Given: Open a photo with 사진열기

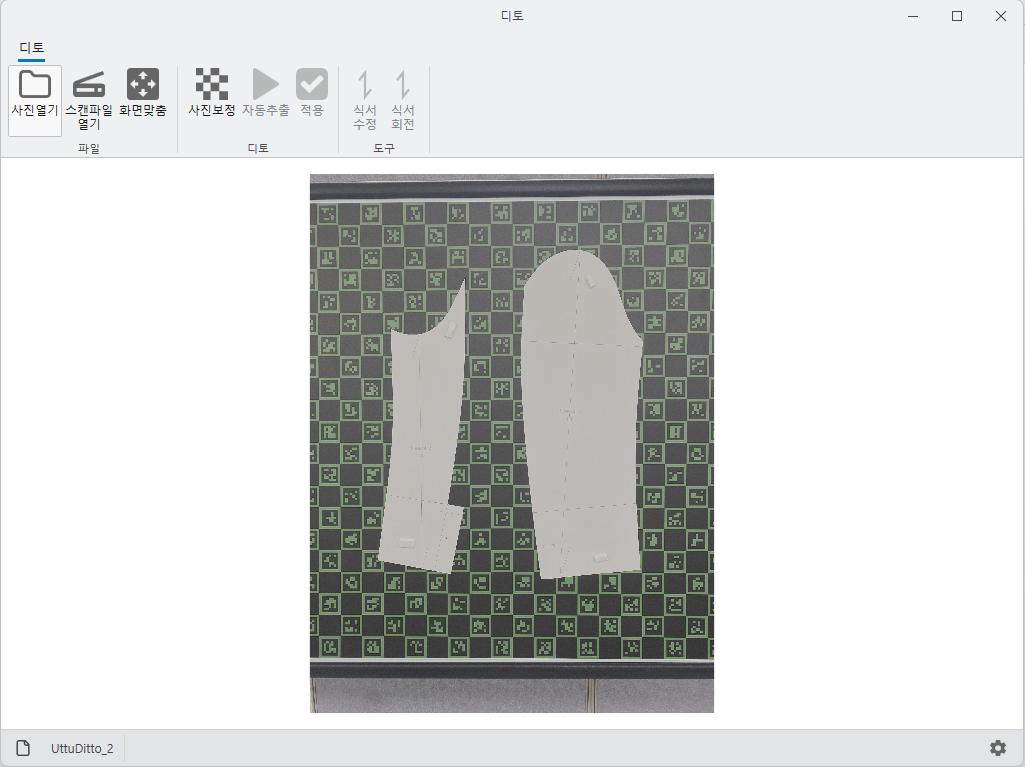Looking at the screenshot, I should pyautogui.click(x=35, y=100).
